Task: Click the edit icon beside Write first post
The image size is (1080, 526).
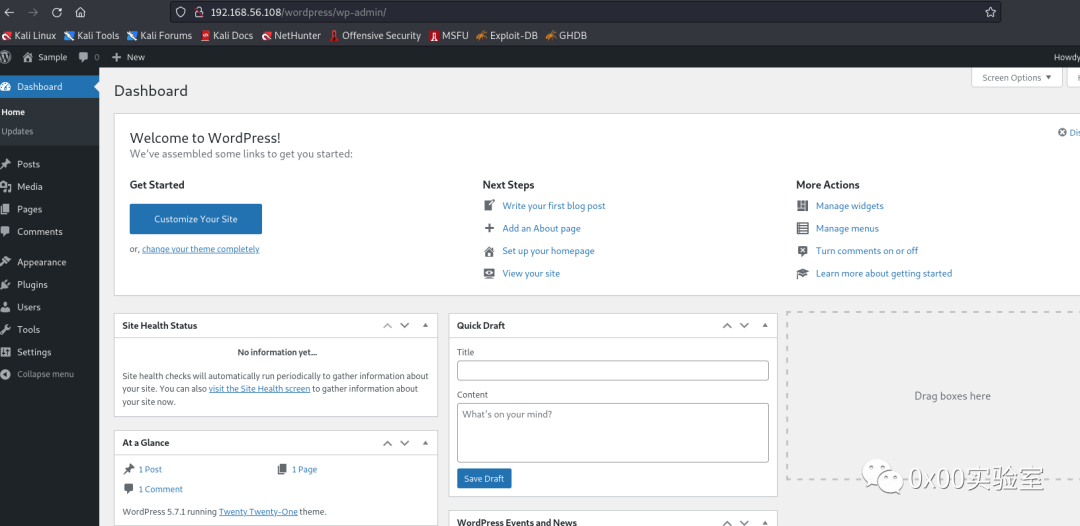Action: coord(490,205)
